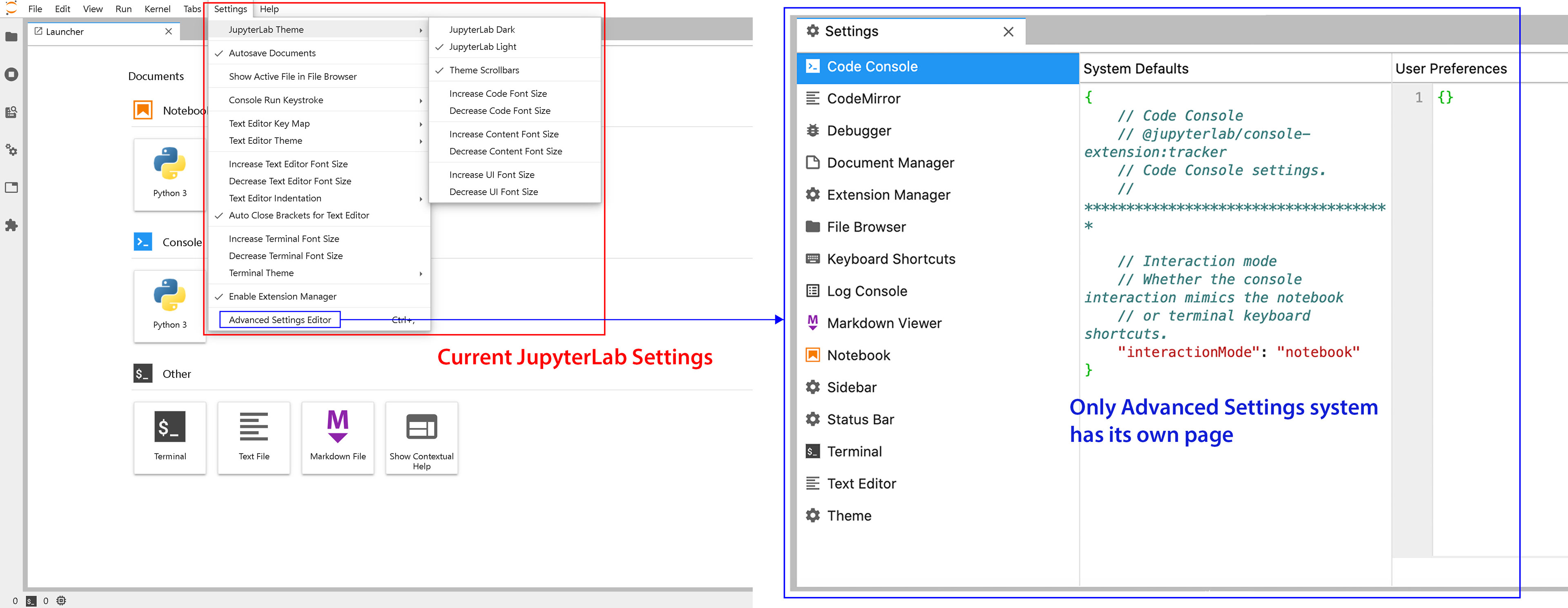Open Show Contextual Help tile
Screen dimensions: 1568x608
point(421,437)
